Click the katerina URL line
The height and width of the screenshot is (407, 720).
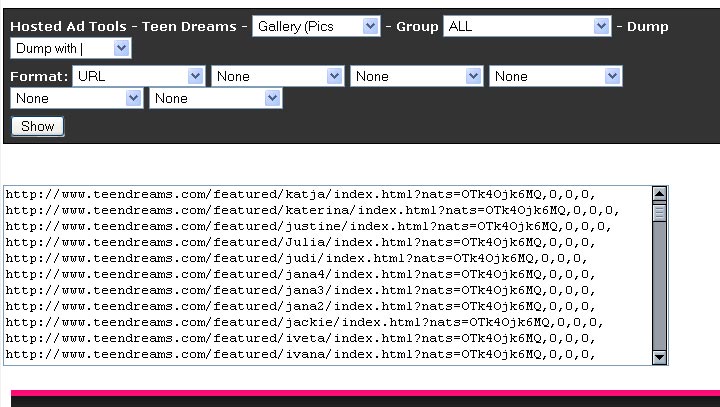[312, 210]
